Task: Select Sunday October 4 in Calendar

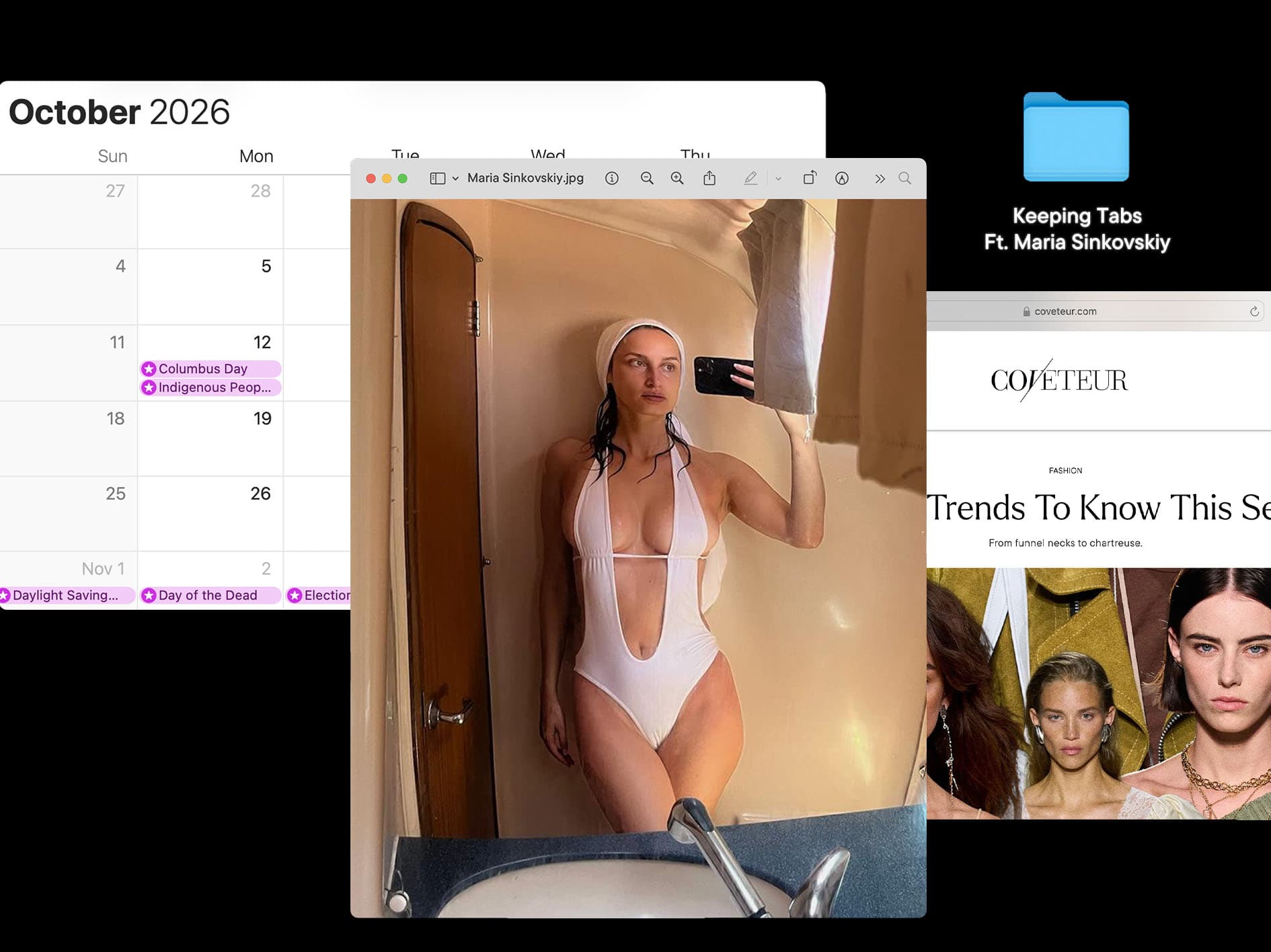Action: 69,287
